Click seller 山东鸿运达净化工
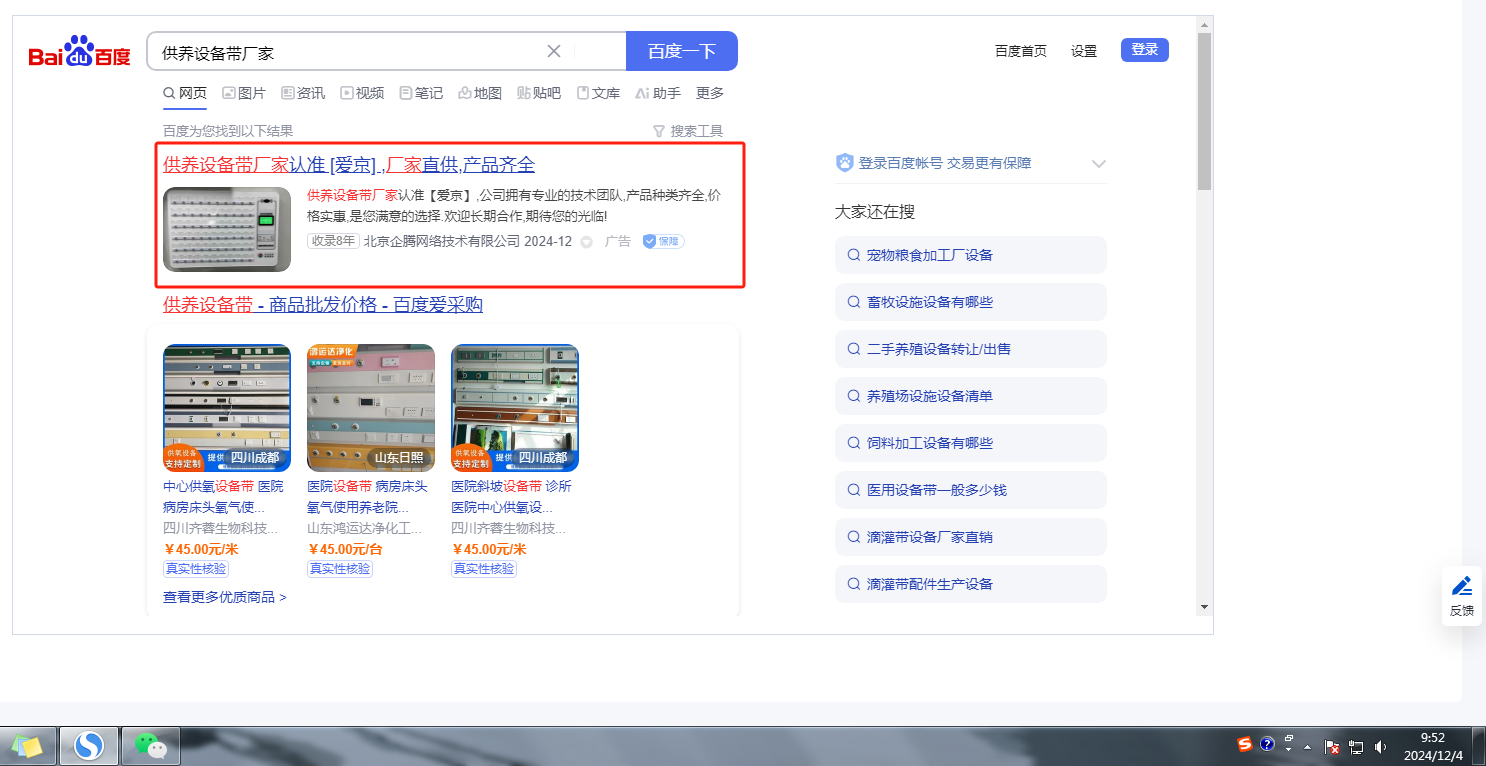Viewport: 1486px width, 766px height. pos(365,528)
